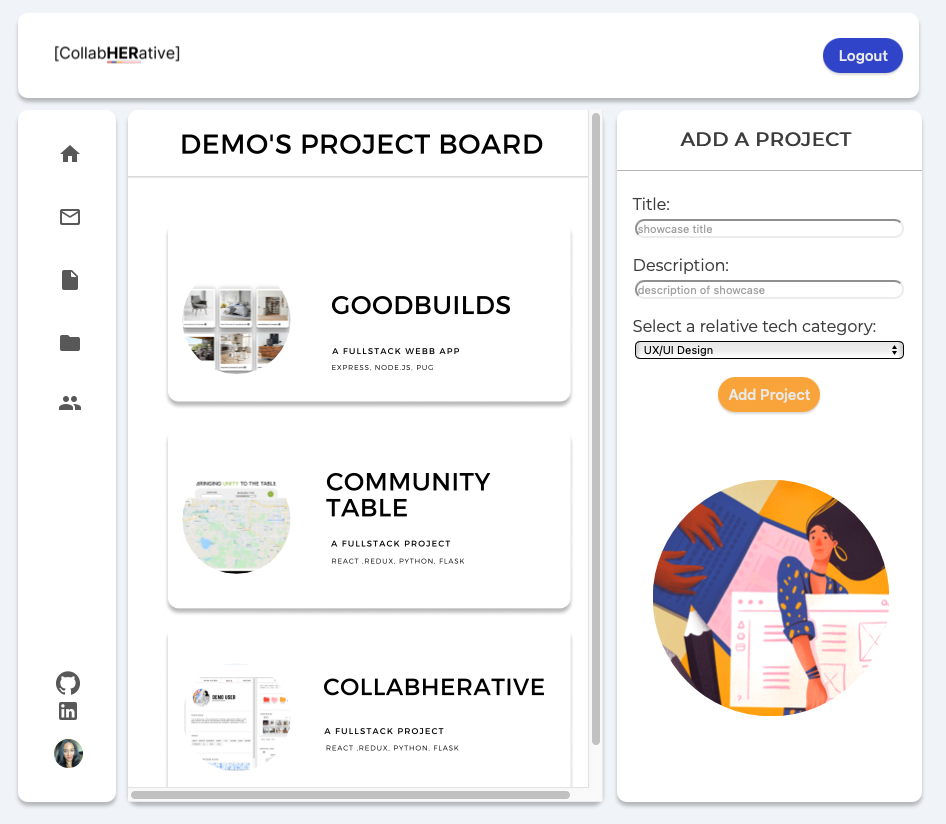
Task: Open the COLLABHERATIVE project card
Action: [x=370, y=710]
